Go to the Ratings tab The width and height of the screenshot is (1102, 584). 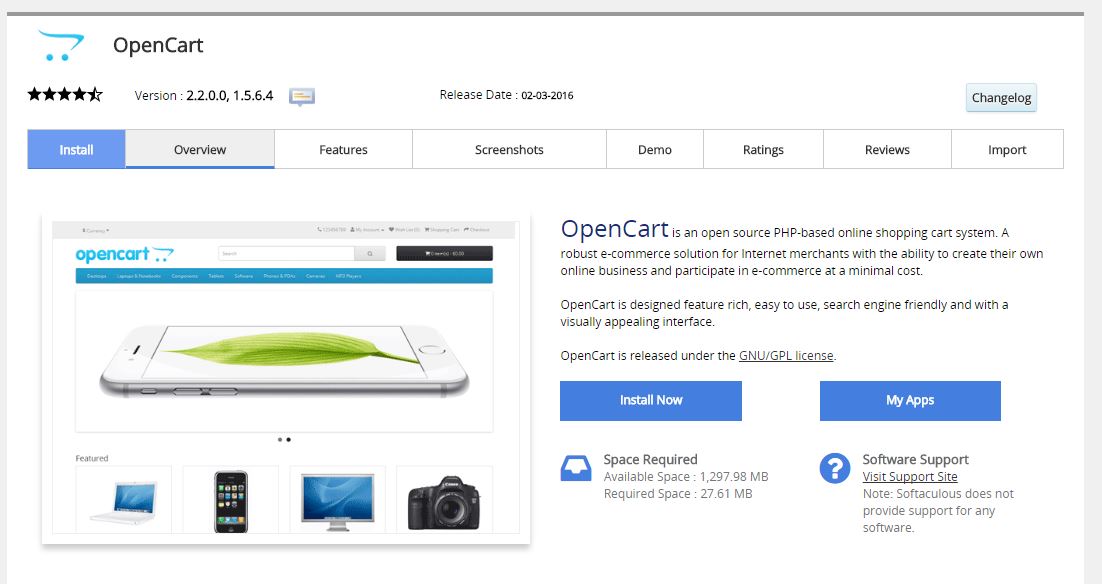click(763, 149)
